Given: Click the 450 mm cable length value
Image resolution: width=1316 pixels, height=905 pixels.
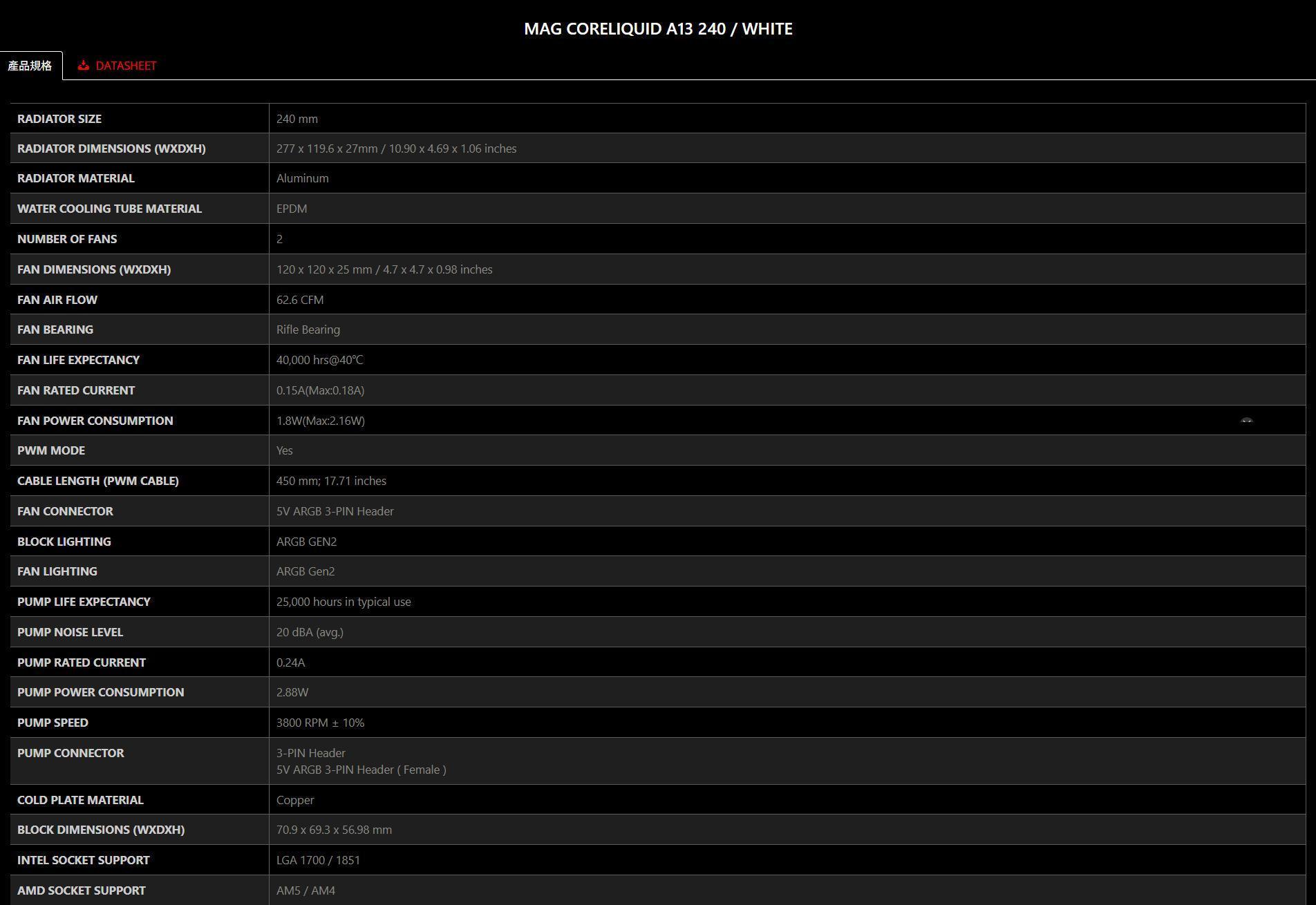Looking at the screenshot, I should 331,481.
